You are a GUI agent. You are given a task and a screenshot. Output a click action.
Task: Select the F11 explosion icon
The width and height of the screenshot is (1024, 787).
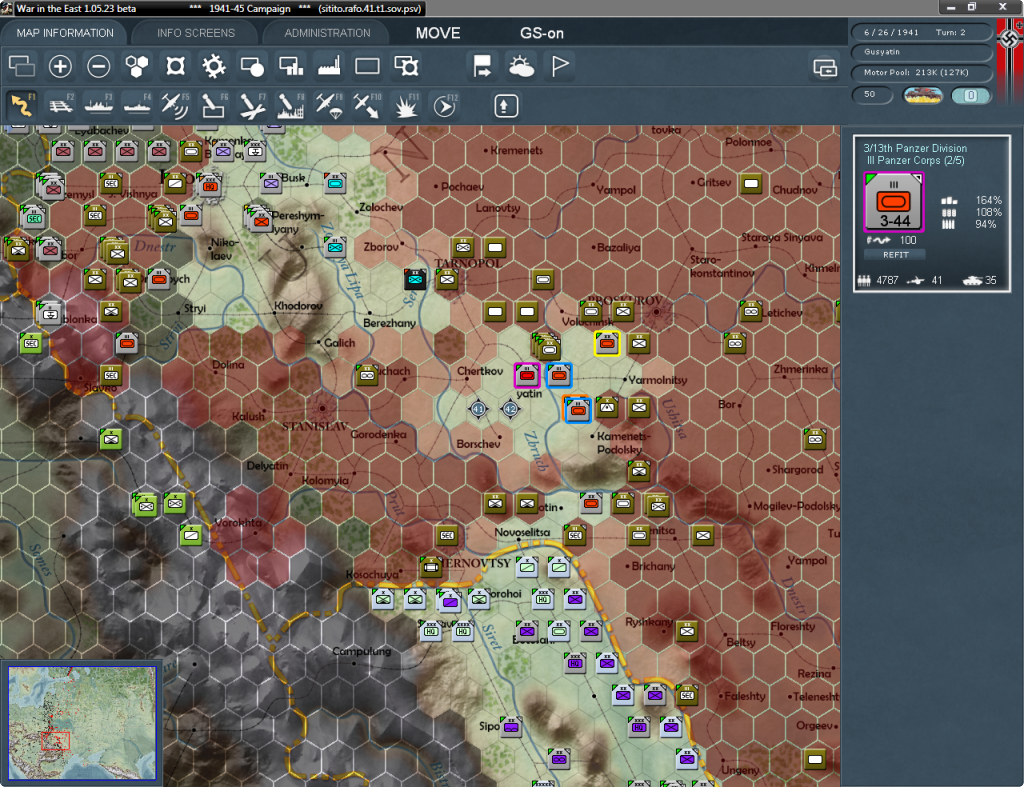coord(406,106)
